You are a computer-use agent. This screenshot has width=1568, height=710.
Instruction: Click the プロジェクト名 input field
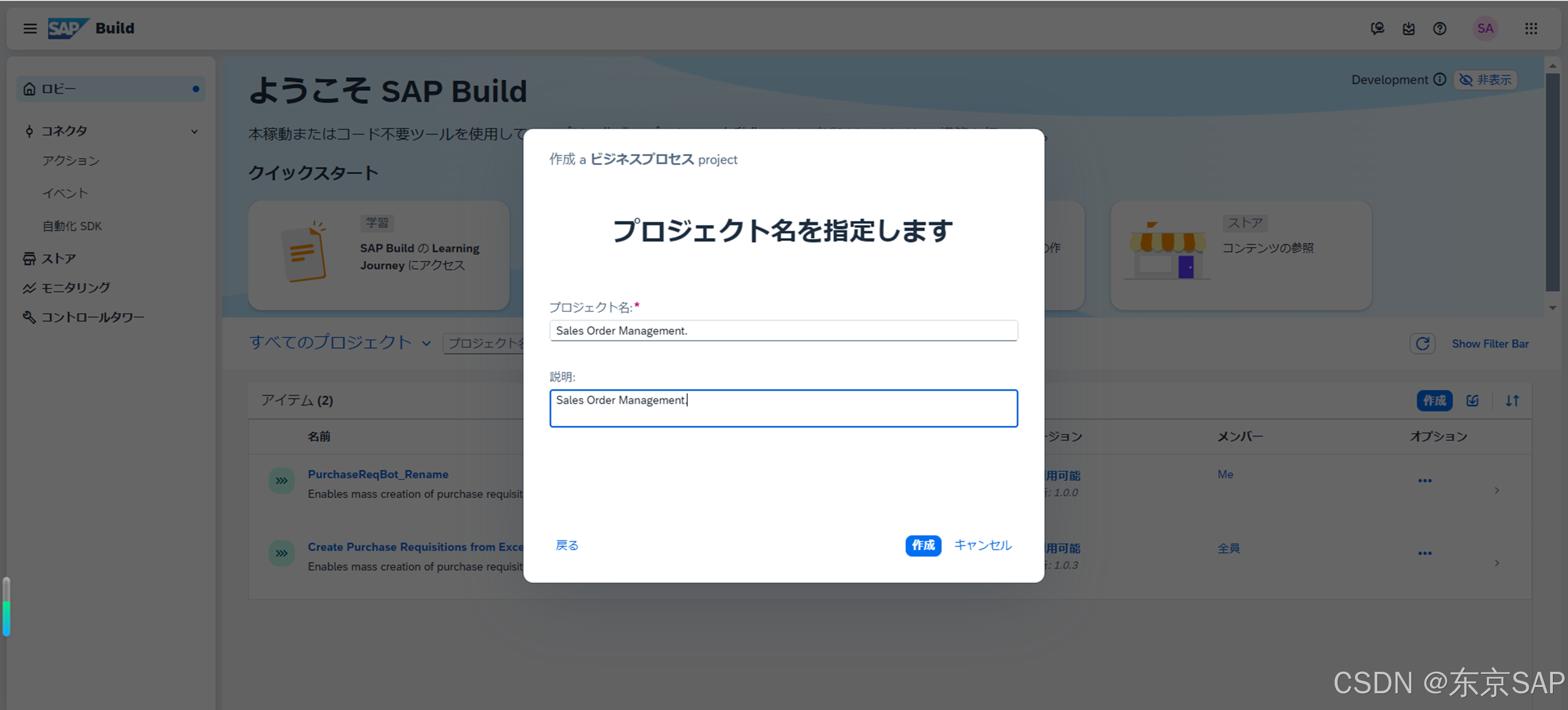783,330
